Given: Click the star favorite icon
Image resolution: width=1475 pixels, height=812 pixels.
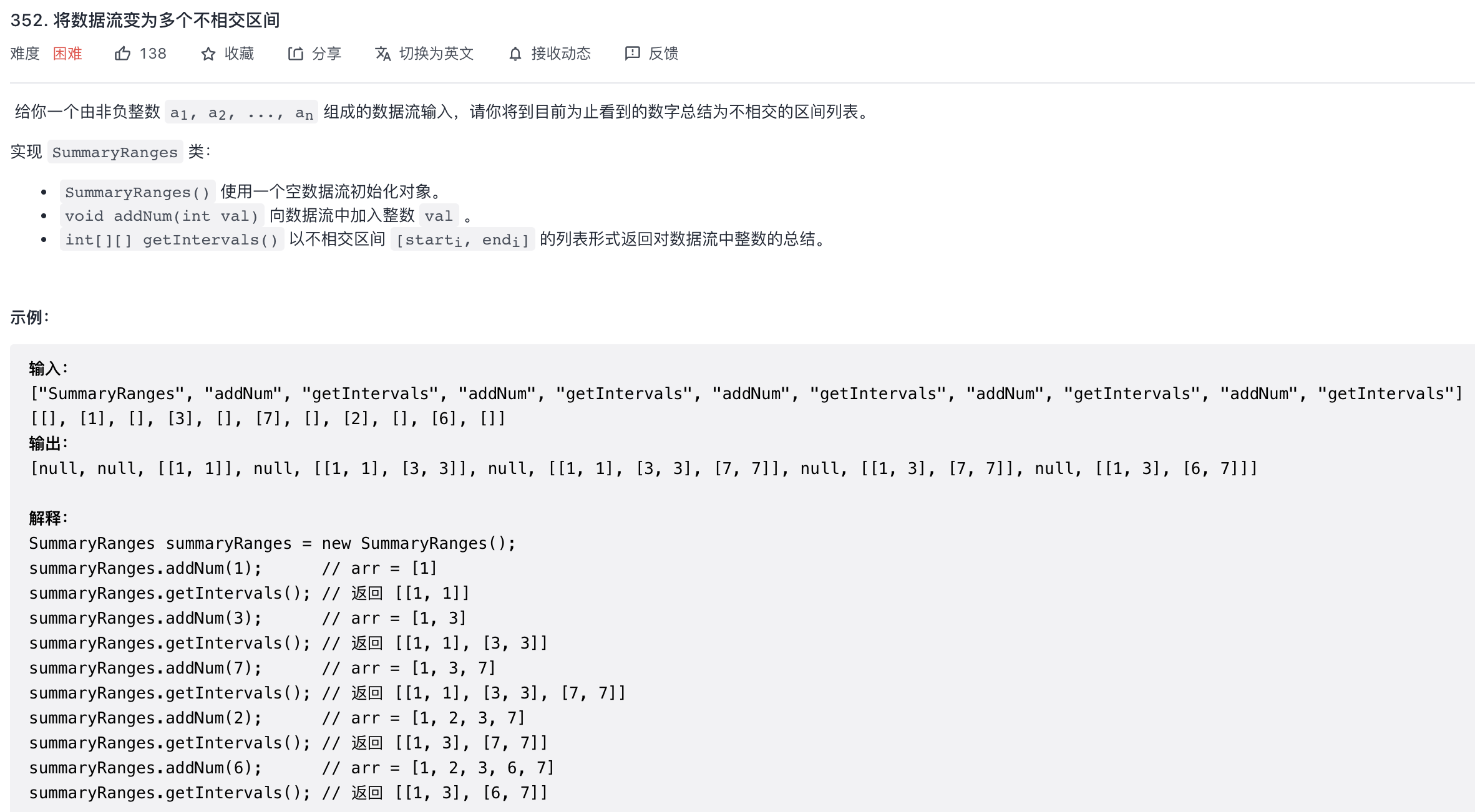Looking at the screenshot, I should (208, 54).
